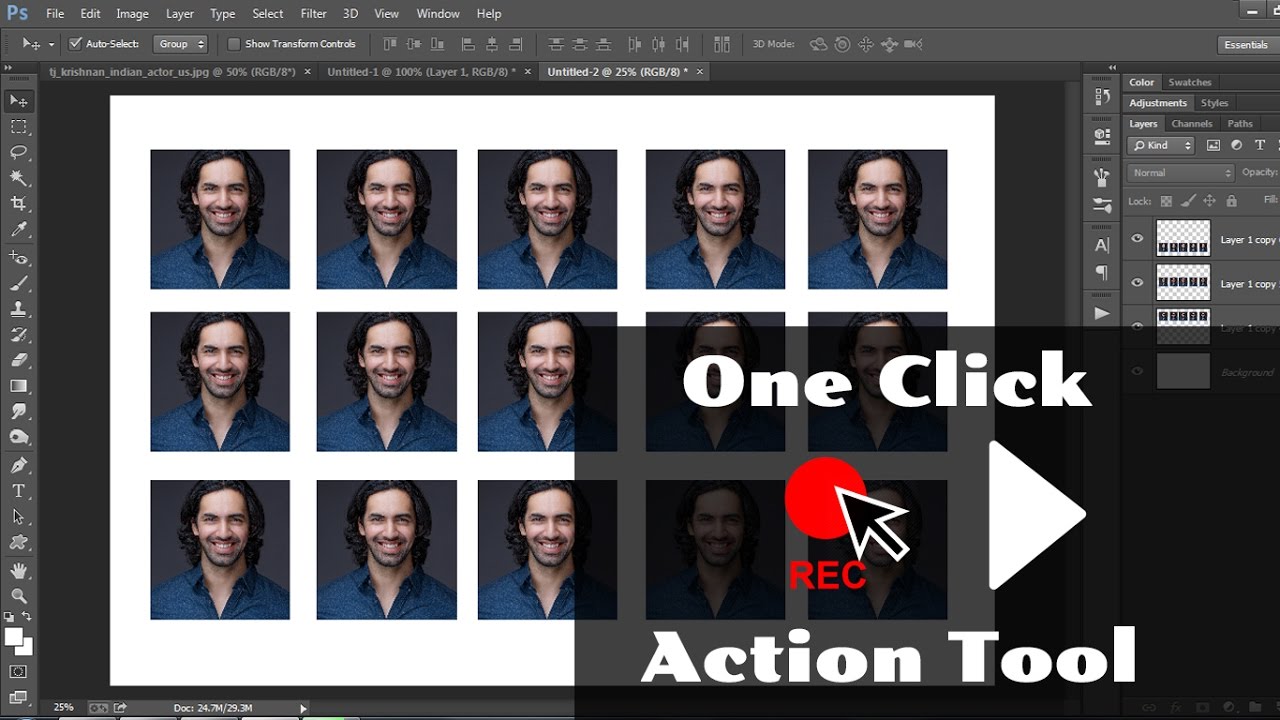Select the Gradient tool
Screen dimensions: 1280x720
(19, 386)
